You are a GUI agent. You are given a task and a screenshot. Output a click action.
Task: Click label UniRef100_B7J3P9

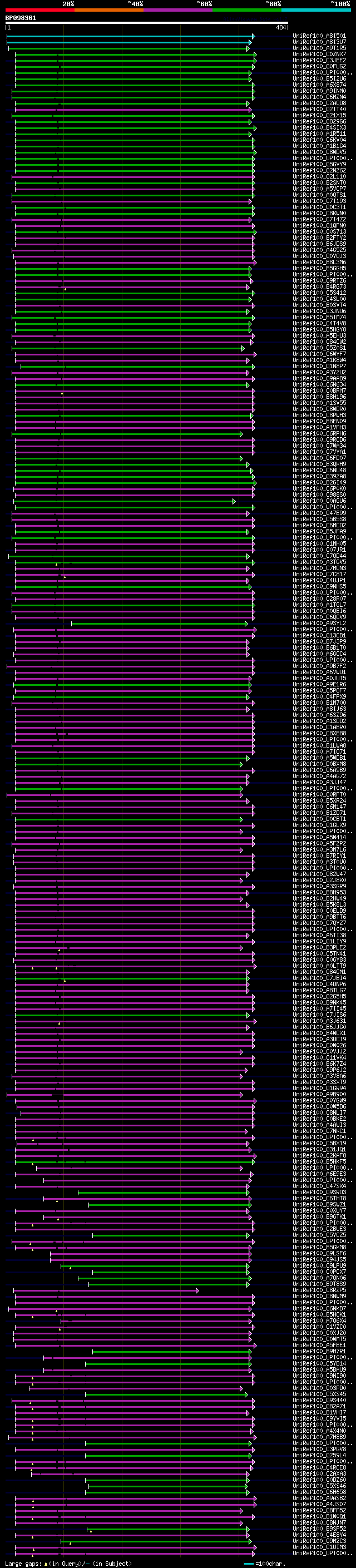319,641
